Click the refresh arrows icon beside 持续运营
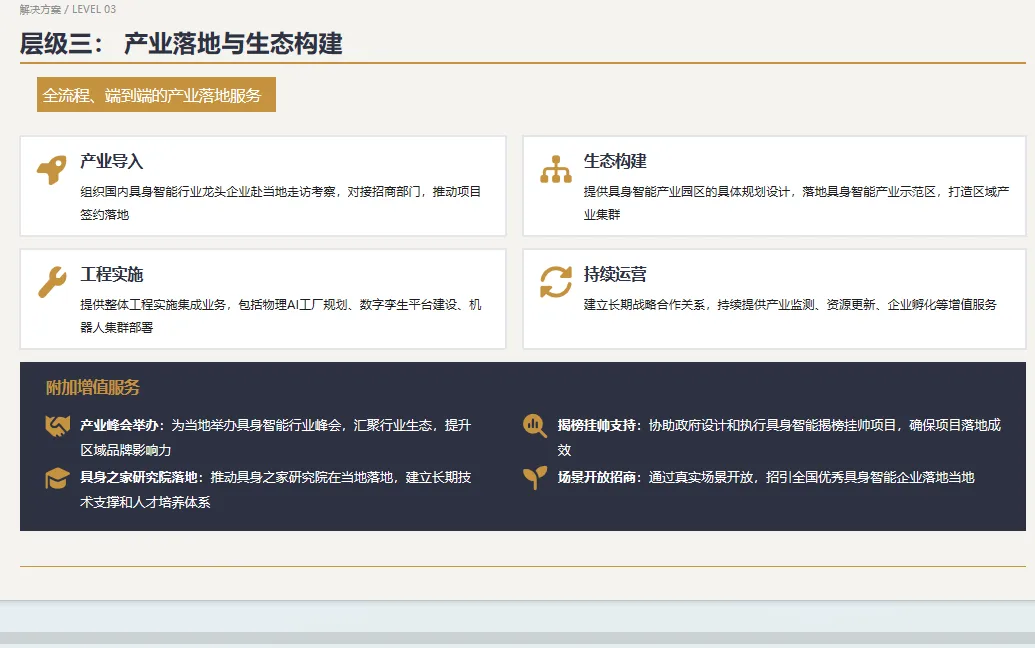1035x648 pixels. tap(556, 282)
